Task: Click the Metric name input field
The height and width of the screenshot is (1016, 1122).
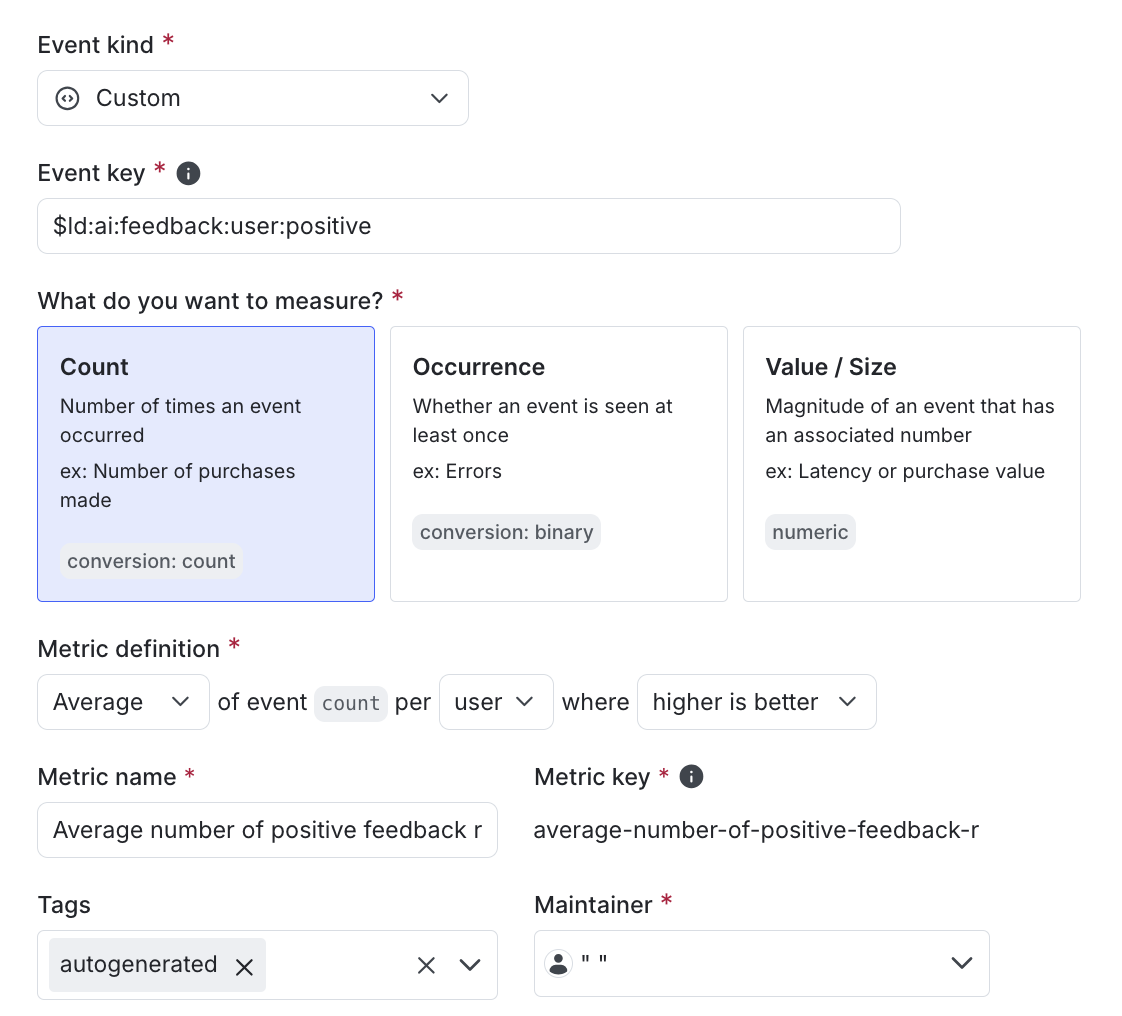Action: [x=267, y=830]
